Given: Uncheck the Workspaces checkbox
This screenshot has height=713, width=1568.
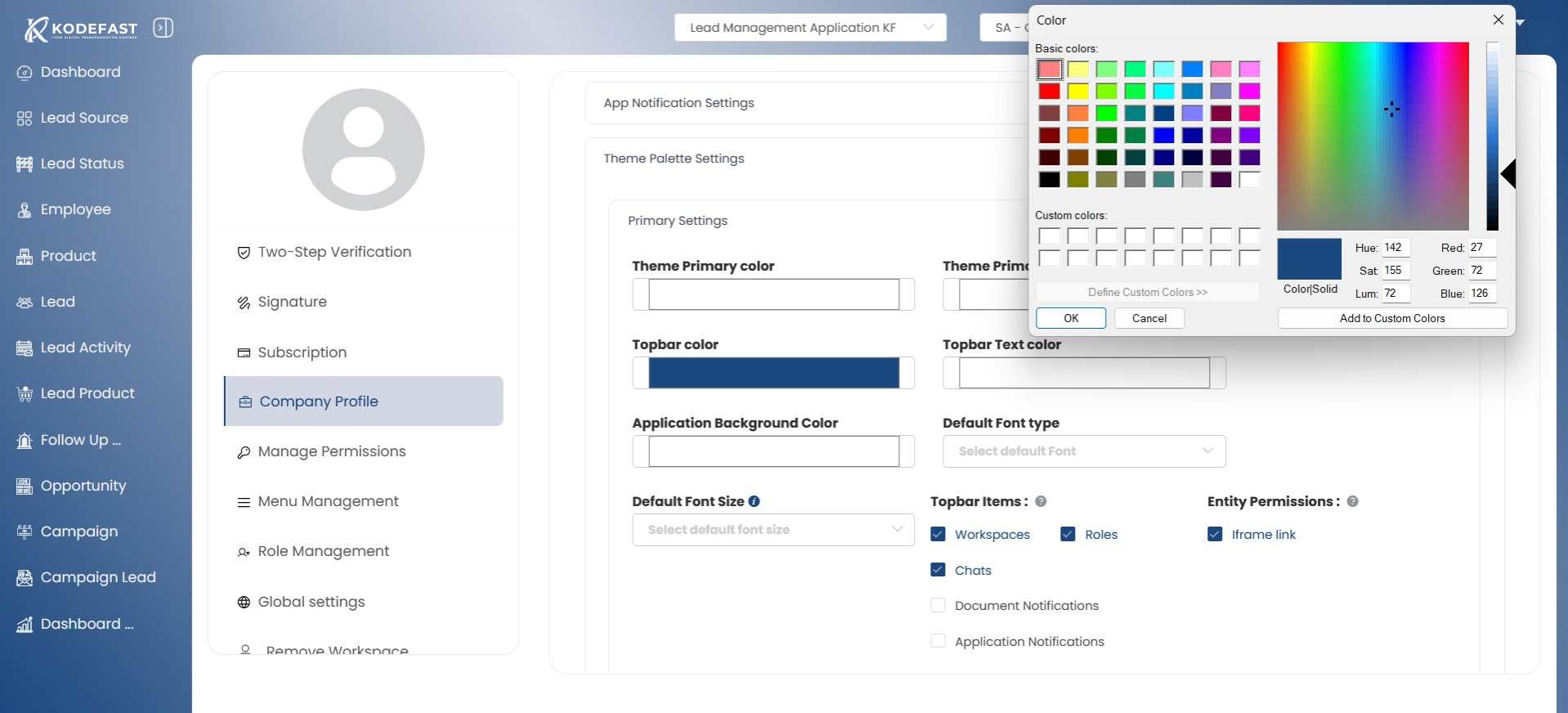Looking at the screenshot, I should [x=938, y=534].
